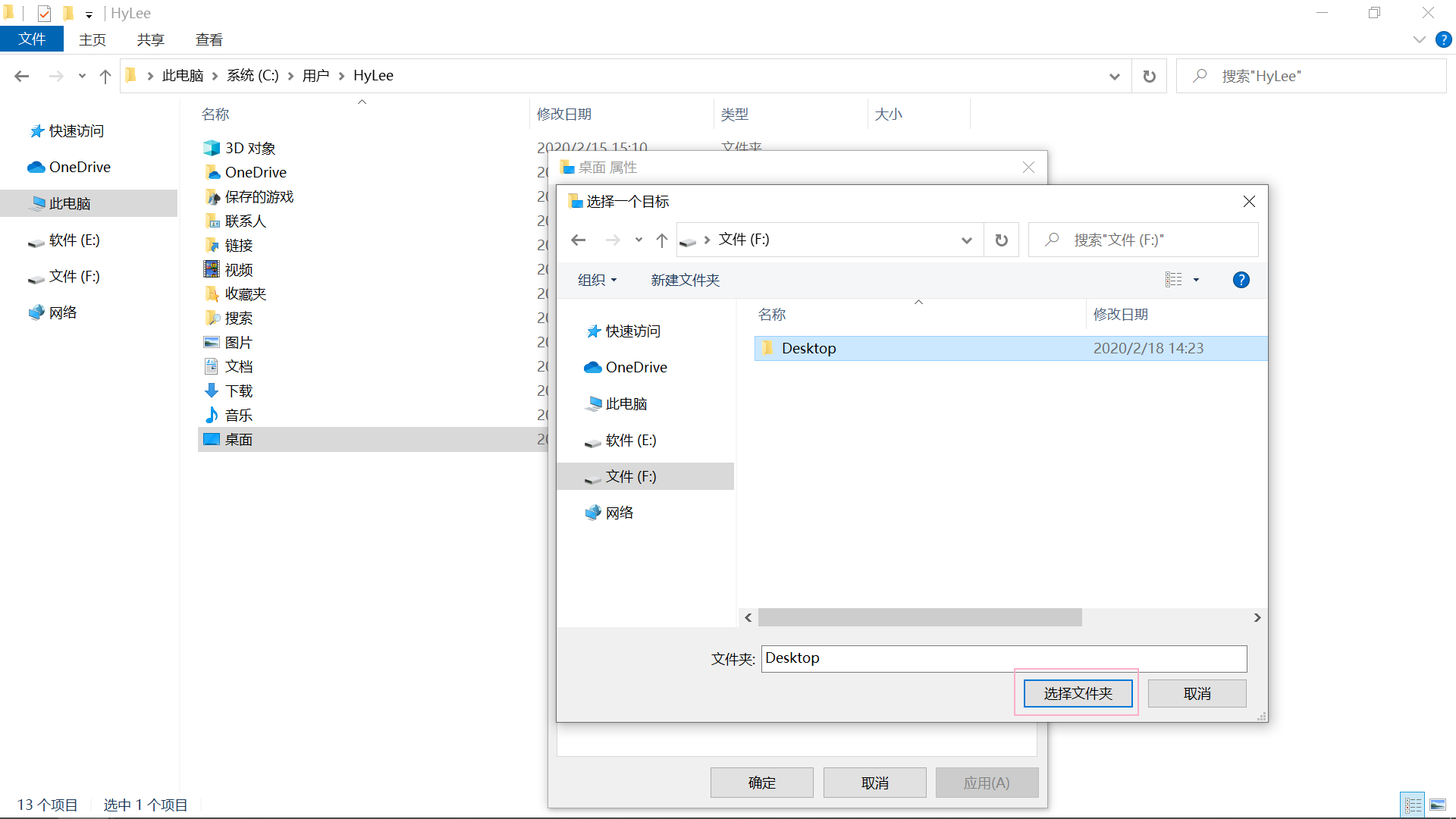
Task: Expand the dialog address bar history dropdown
Action: coord(966,240)
